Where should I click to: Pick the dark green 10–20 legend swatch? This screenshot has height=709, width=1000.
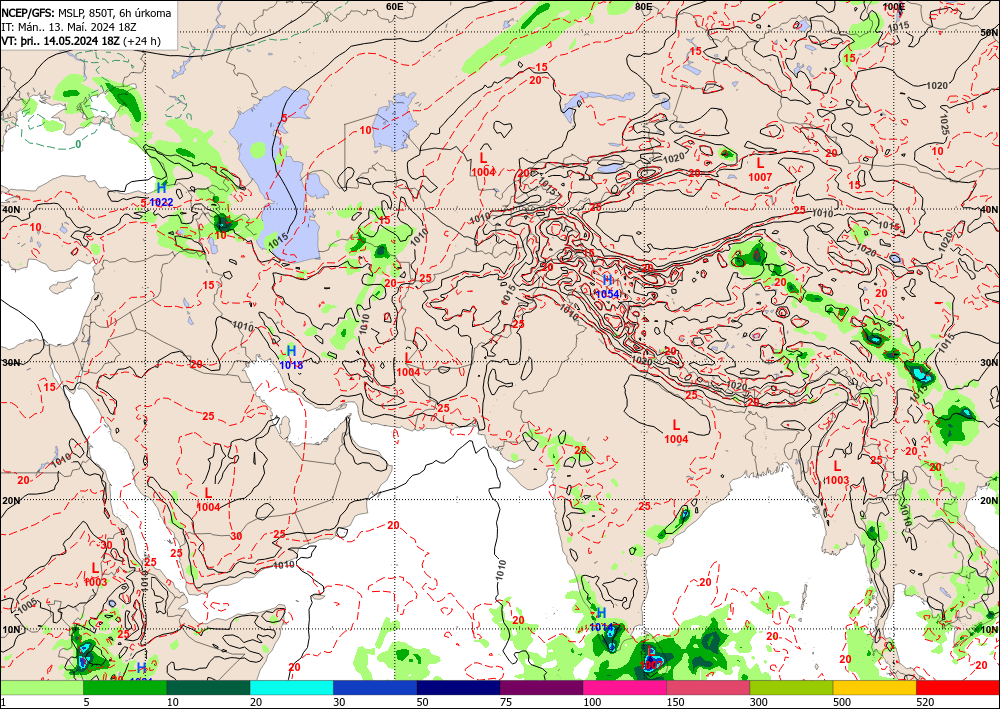tap(208, 687)
